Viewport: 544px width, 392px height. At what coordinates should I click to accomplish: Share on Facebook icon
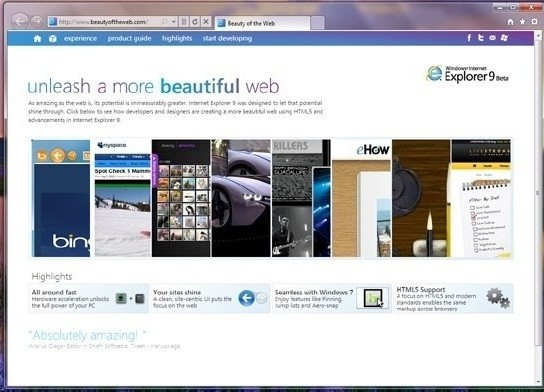[x=469, y=38]
